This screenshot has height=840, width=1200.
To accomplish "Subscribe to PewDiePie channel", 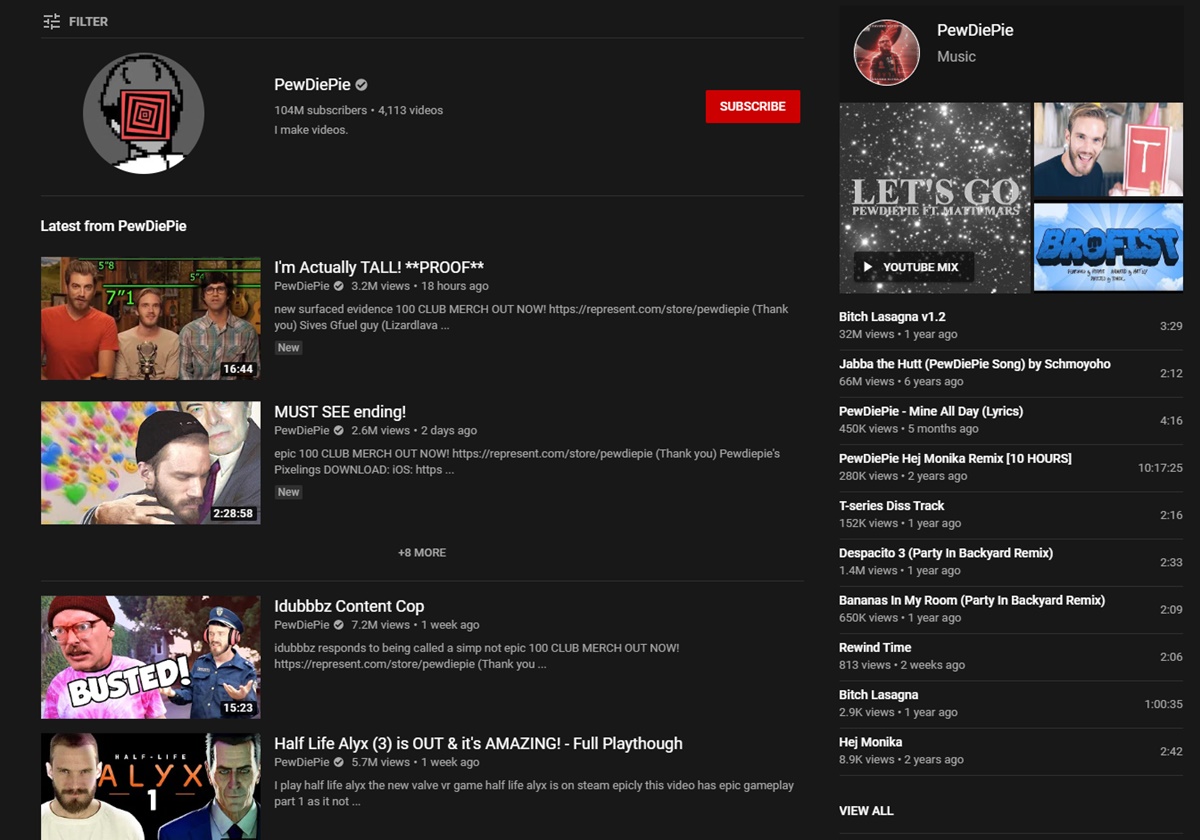I will [x=753, y=106].
